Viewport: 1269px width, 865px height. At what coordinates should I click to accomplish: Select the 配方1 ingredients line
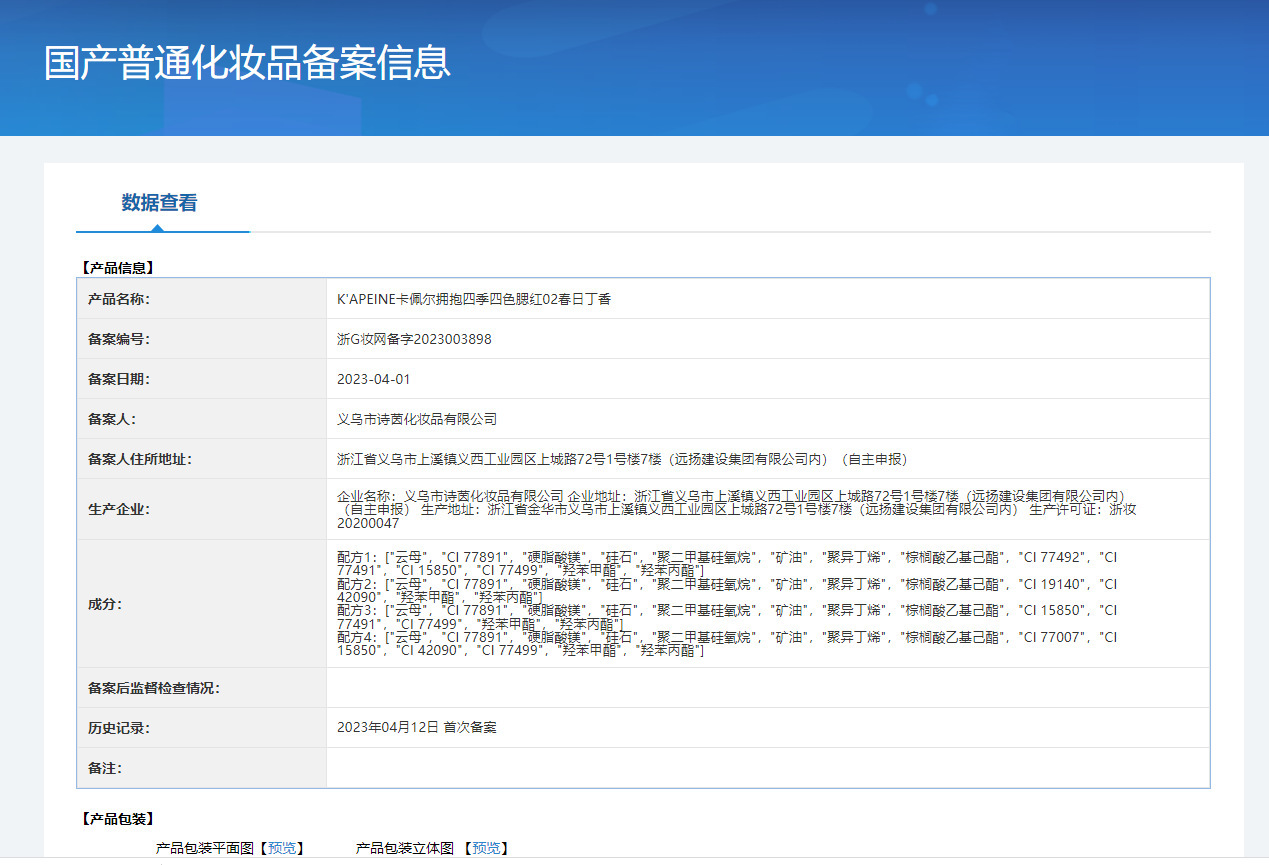[x=727, y=563]
